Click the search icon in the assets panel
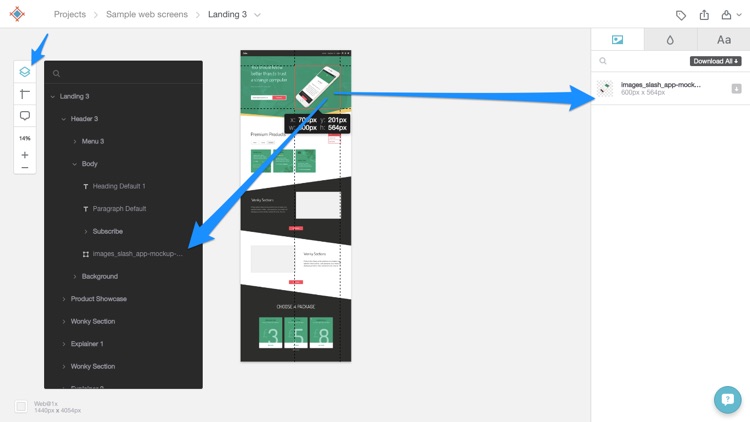Image resolution: width=750 pixels, height=422 pixels. (603, 61)
